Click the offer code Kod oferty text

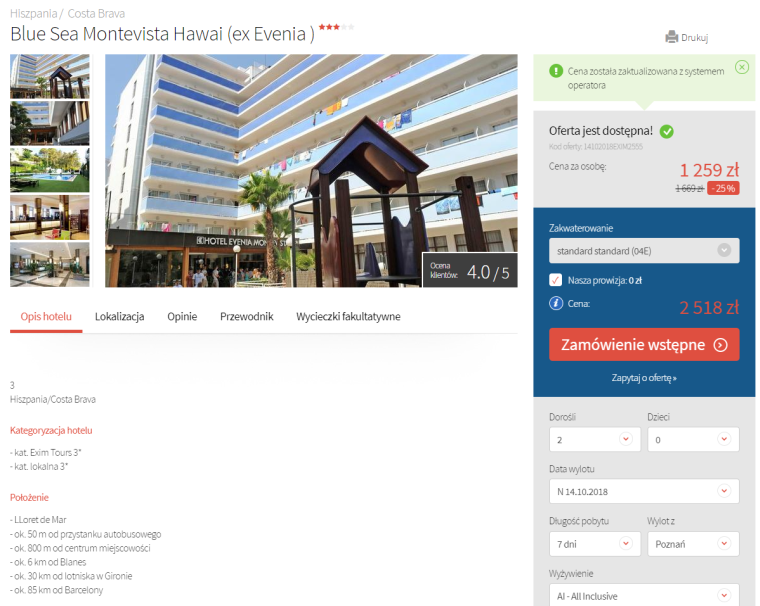[596, 146]
